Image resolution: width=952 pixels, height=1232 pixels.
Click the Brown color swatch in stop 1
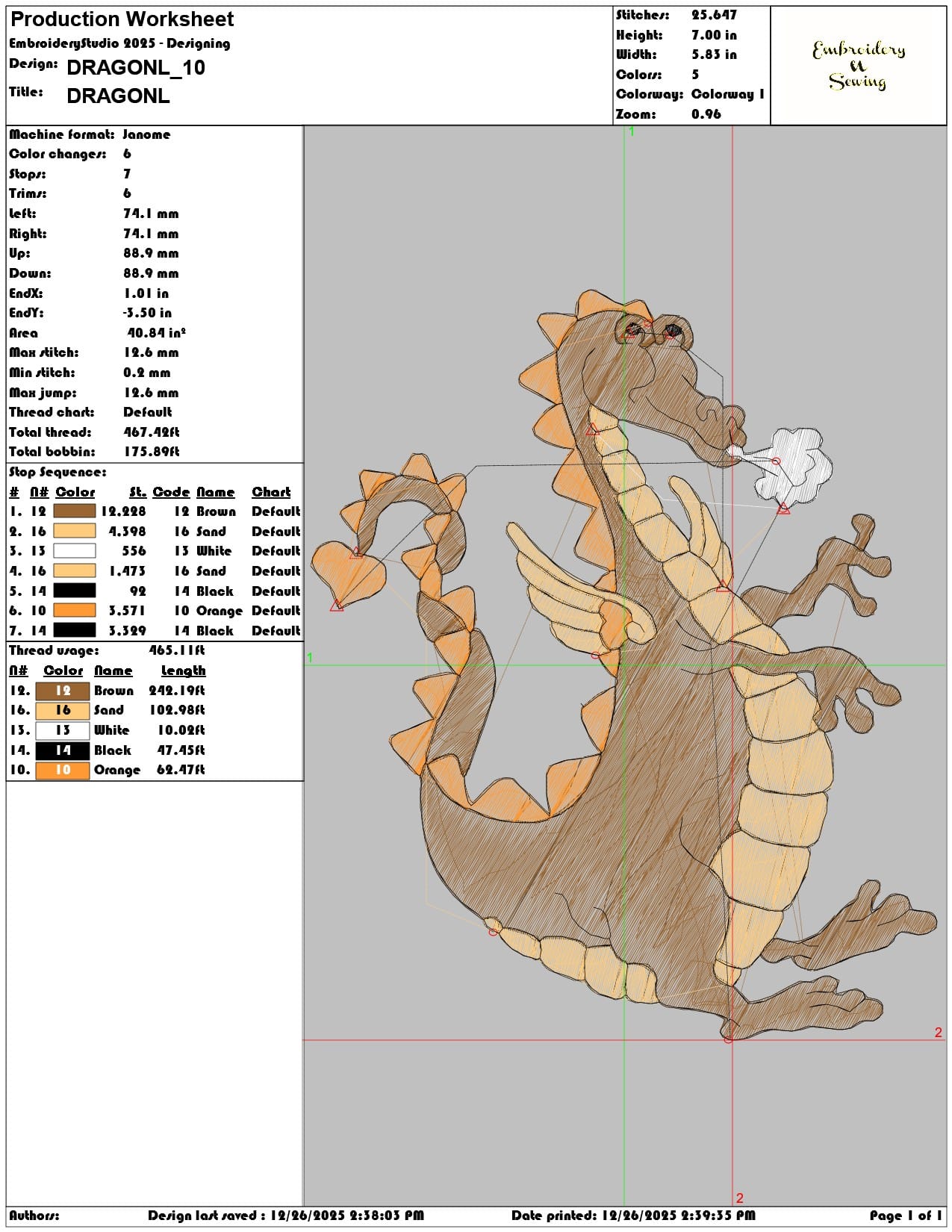click(75, 511)
